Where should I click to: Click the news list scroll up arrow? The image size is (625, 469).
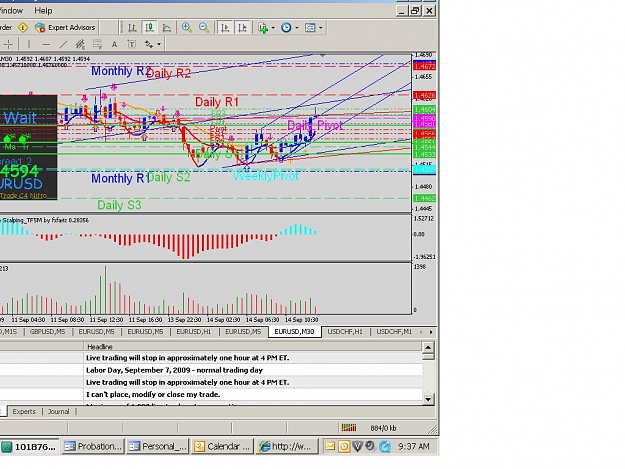tap(428, 347)
